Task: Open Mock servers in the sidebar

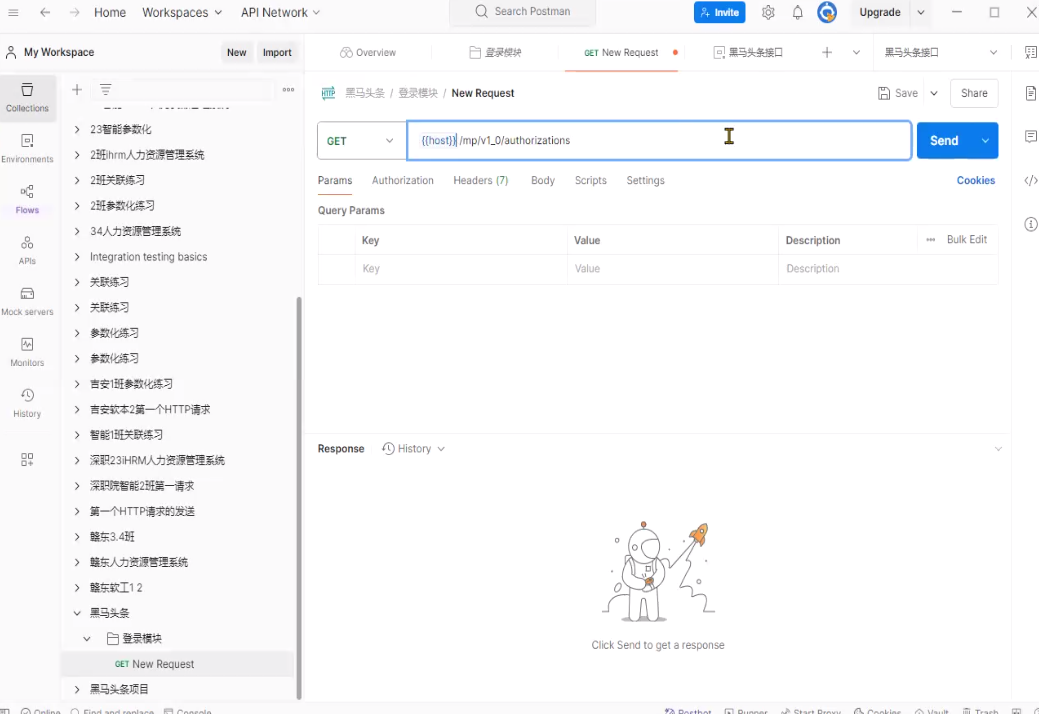Action: pyautogui.click(x=27, y=301)
